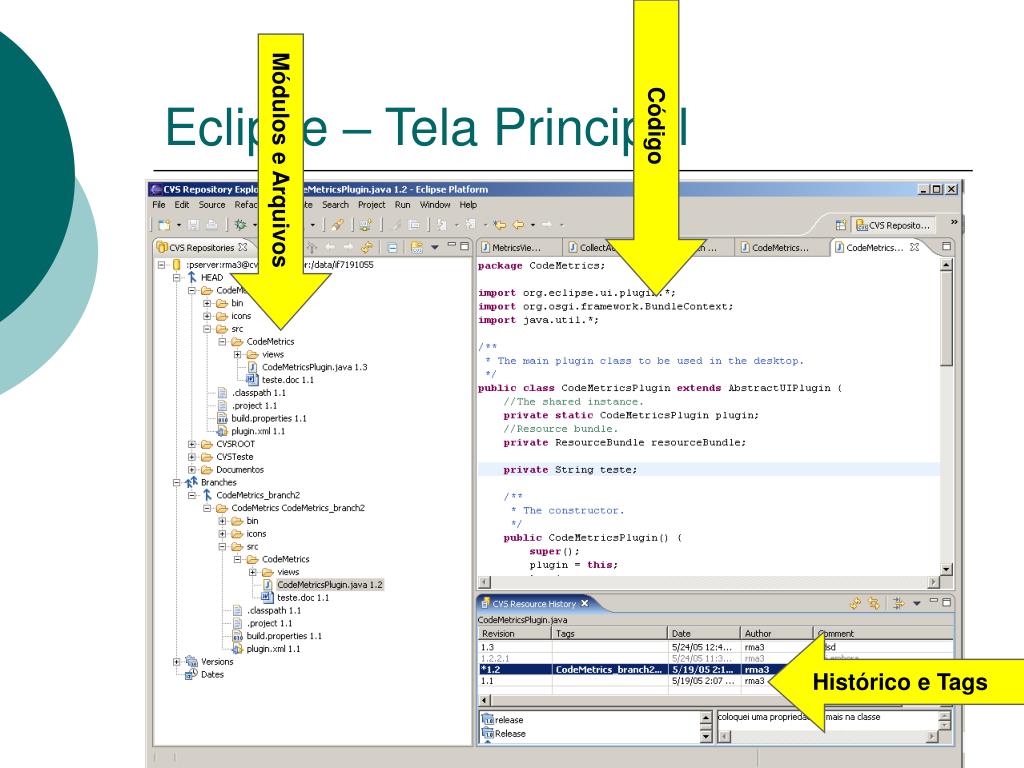The width and height of the screenshot is (1024, 768).
Task: Open the Project menu
Action: coord(372,204)
